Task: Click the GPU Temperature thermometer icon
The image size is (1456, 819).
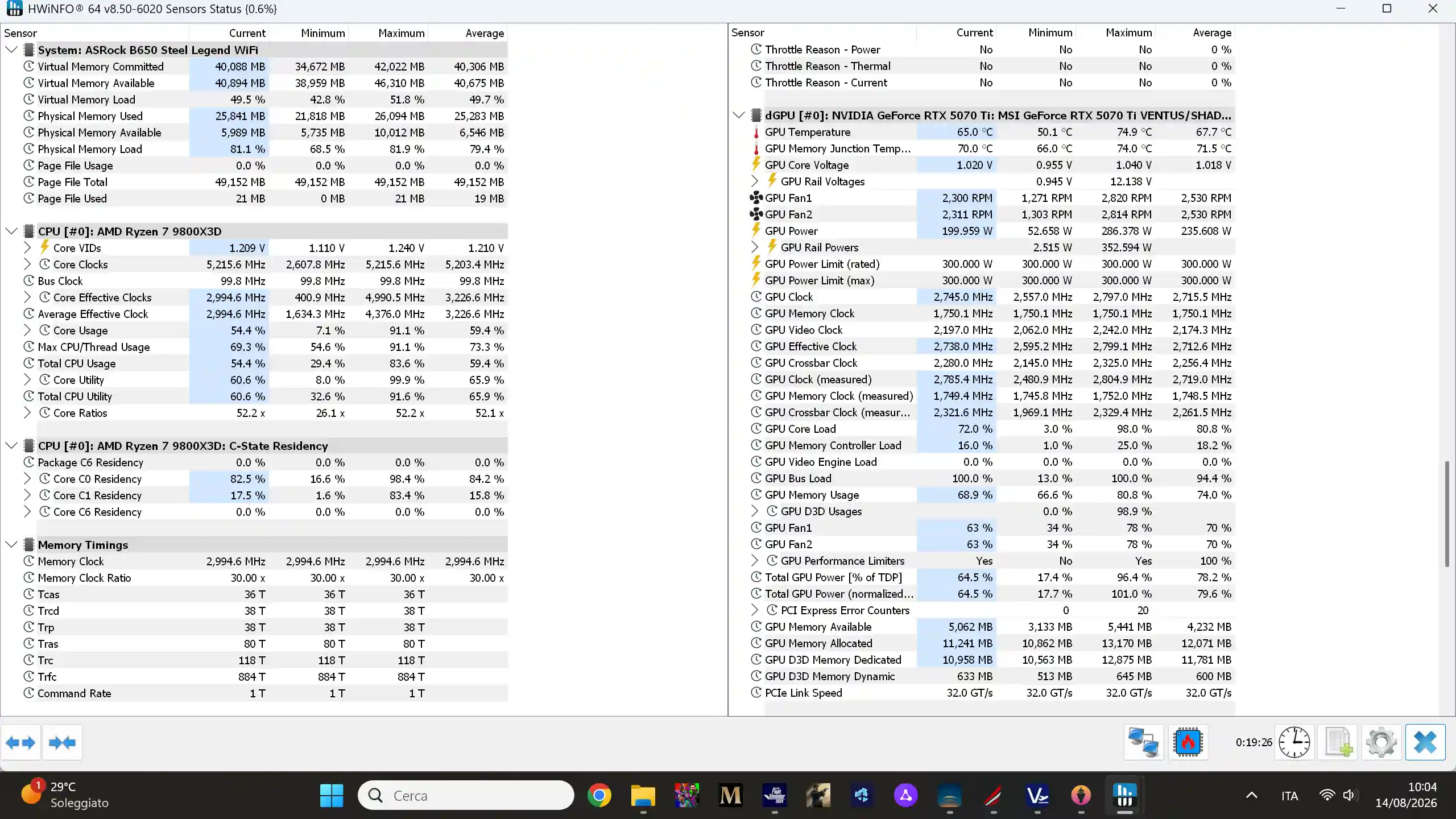Action: [x=756, y=132]
